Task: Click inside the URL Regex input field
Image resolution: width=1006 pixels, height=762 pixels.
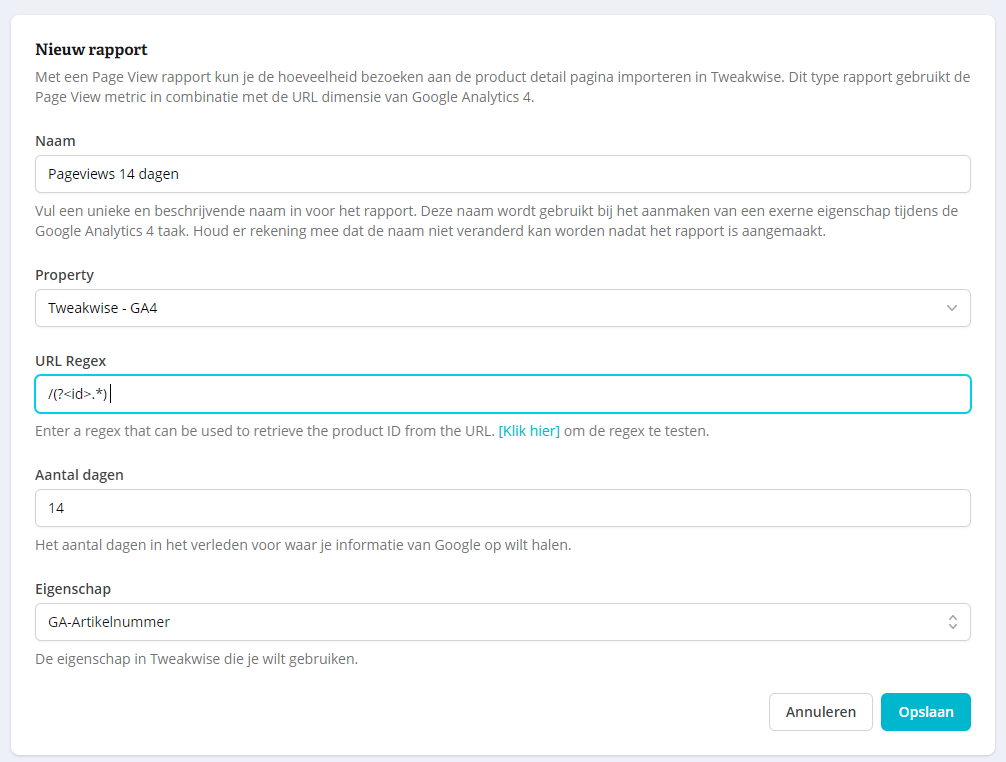Action: click(502, 394)
